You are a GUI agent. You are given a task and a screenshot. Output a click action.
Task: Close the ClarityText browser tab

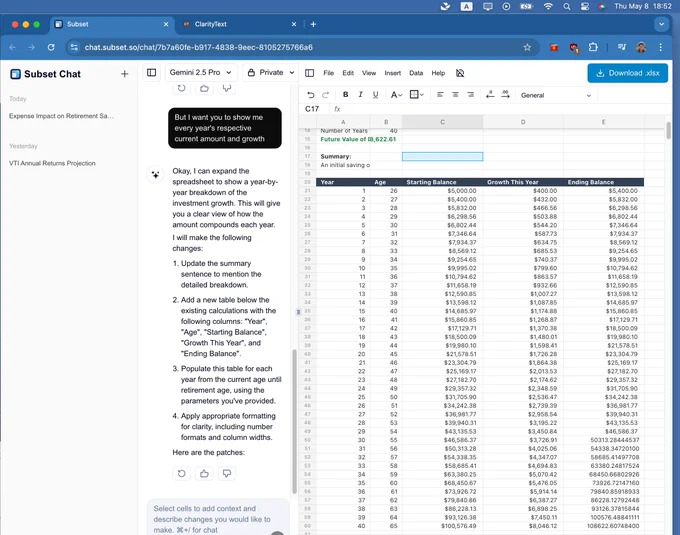(294, 24)
